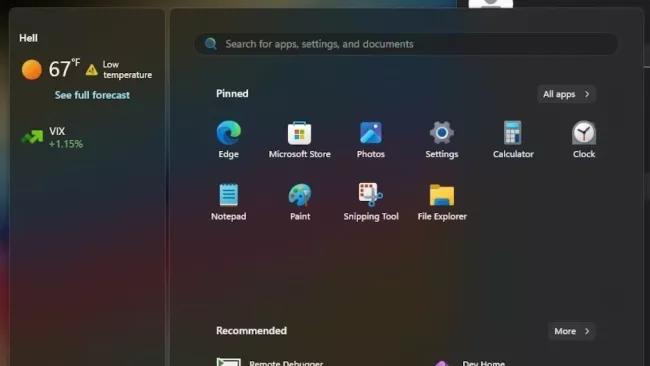This screenshot has width=650, height=366.
Task: Click the Pinned section heading
Action: pos(232,94)
